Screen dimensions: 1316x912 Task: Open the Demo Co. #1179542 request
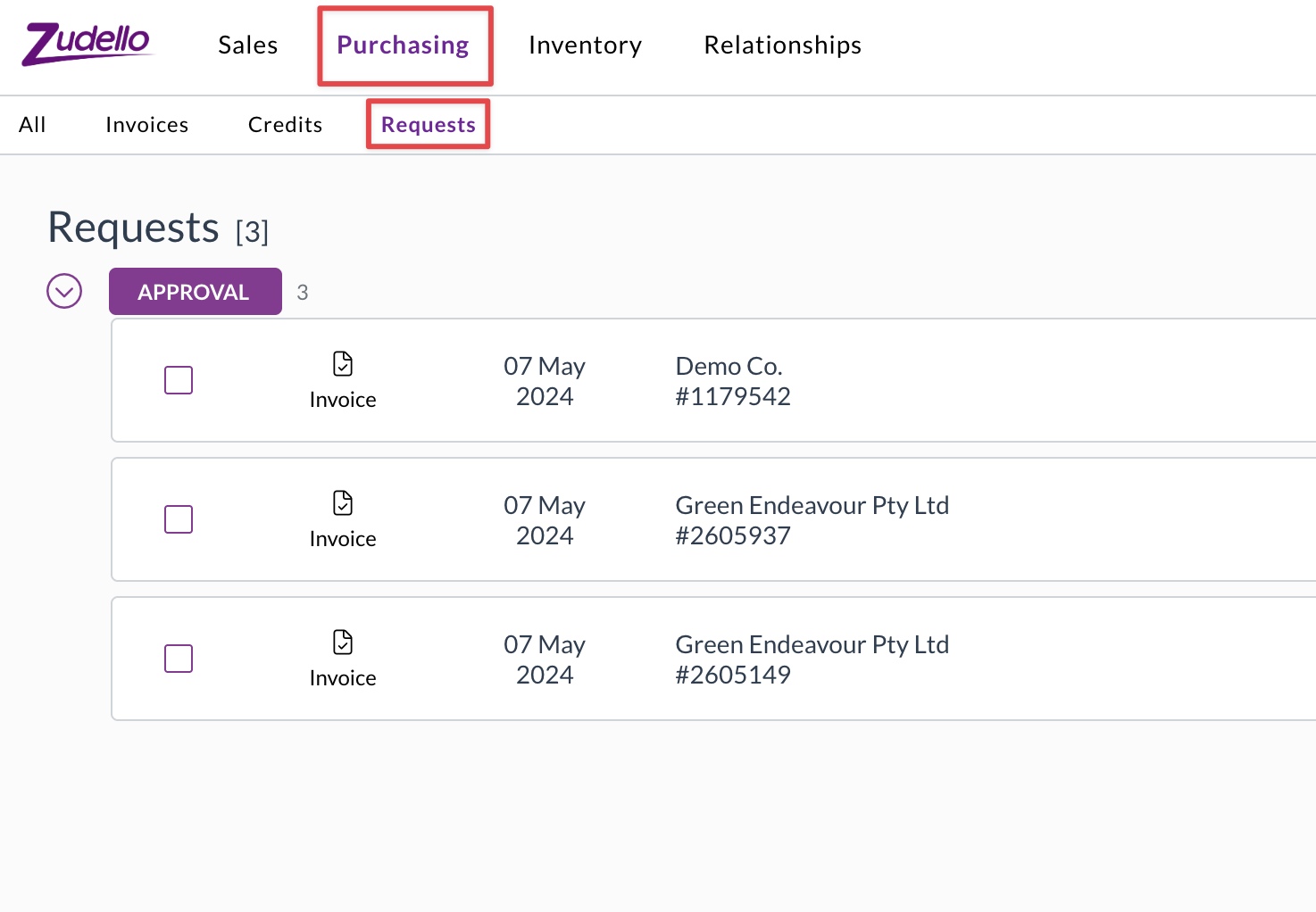coord(713,380)
